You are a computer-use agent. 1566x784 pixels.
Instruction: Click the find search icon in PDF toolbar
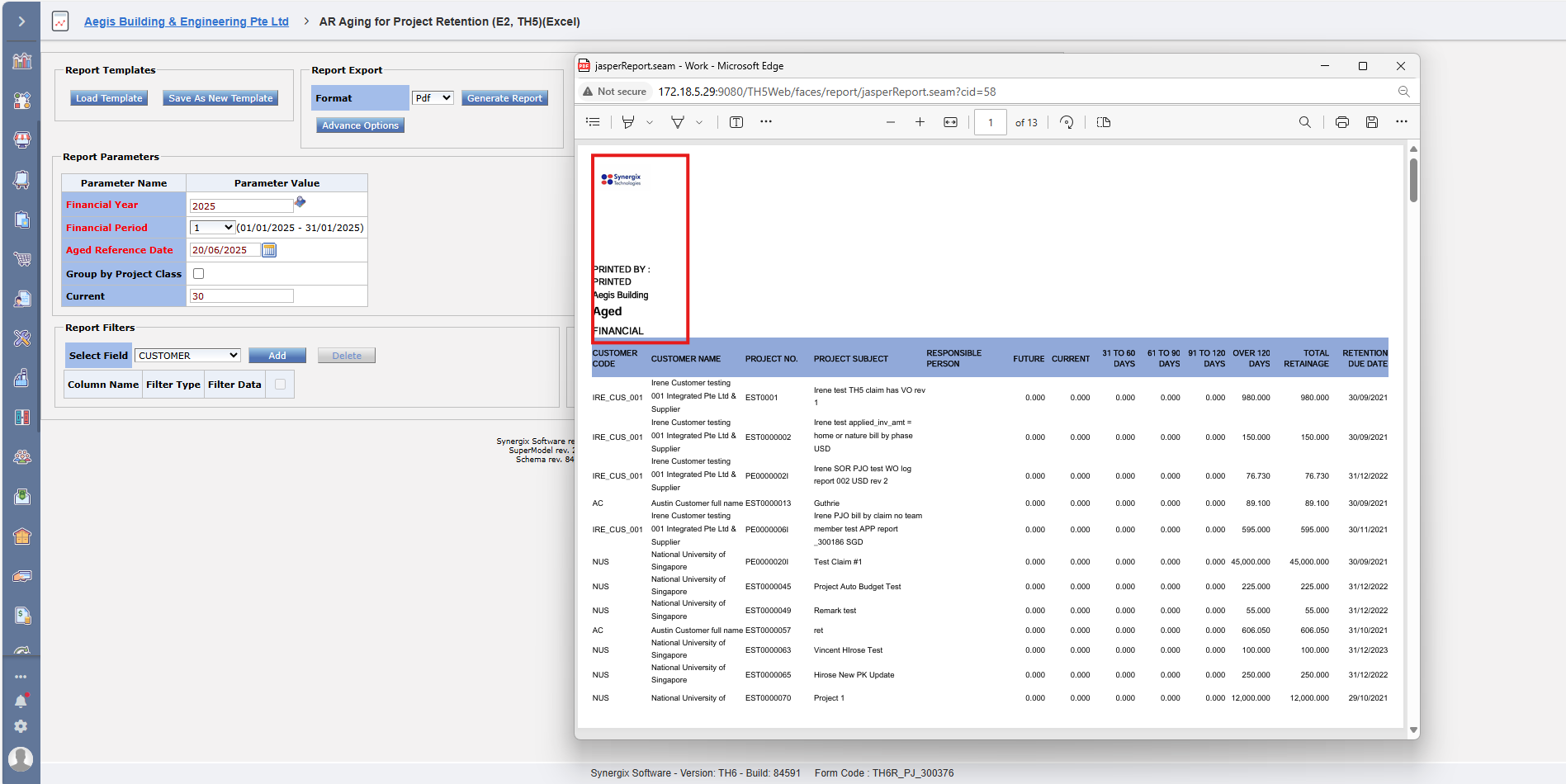click(1304, 122)
